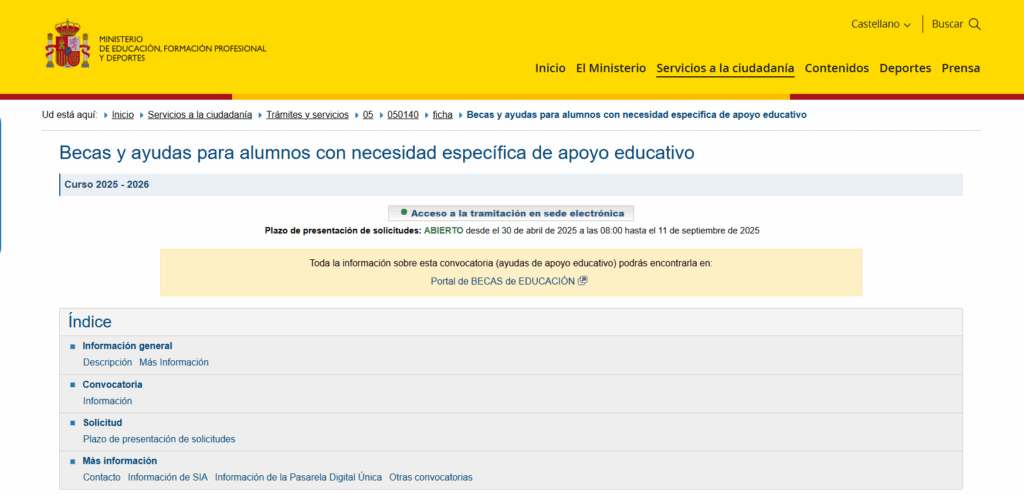Jump to Más información index heading
1024x494 pixels.
[120, 461]
